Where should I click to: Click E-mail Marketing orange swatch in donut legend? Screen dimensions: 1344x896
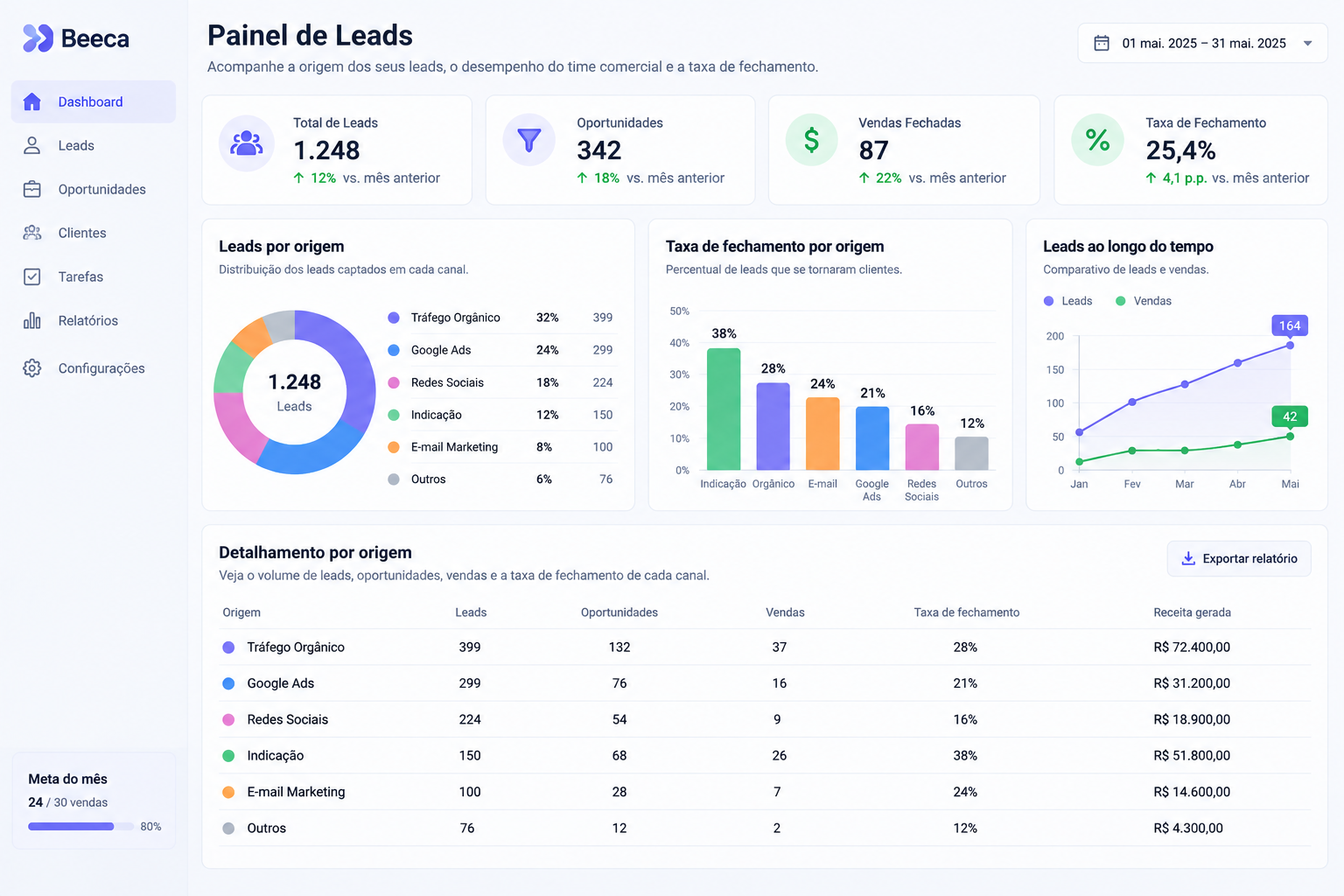(x=394, y=447)
